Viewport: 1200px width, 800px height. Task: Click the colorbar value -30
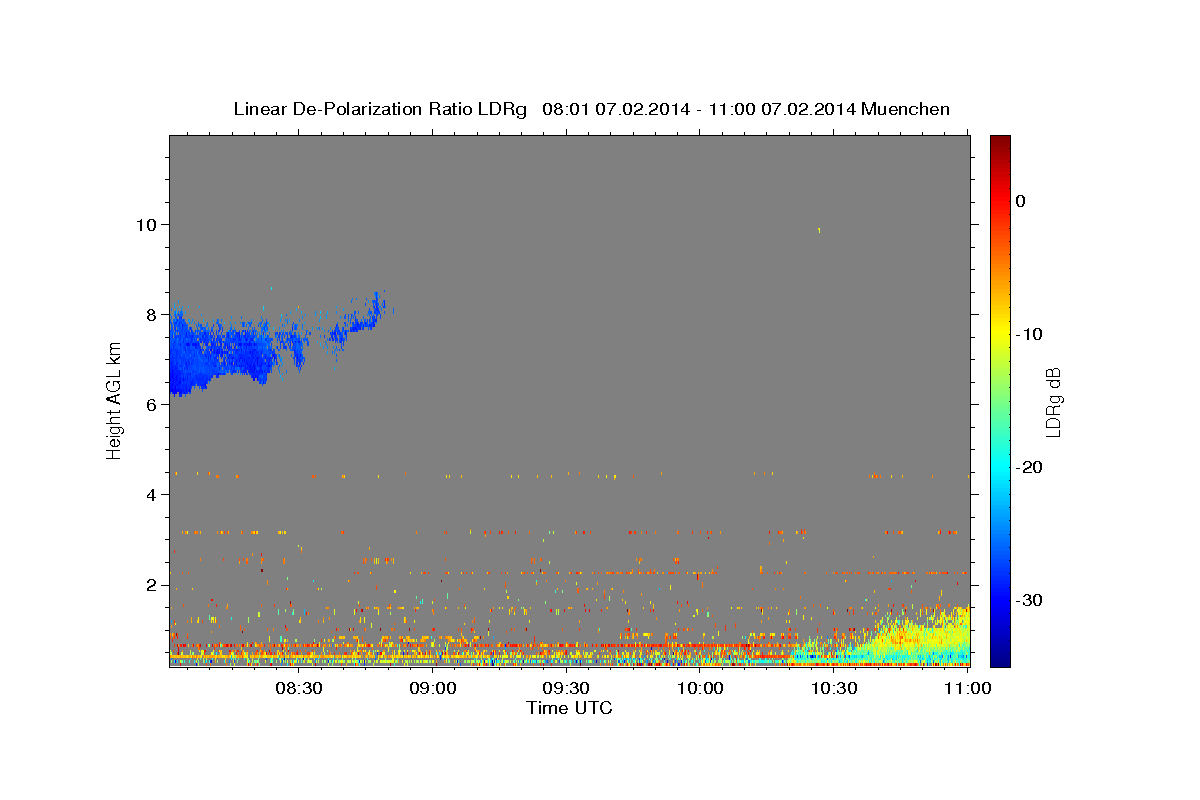(x=1029, y=600)
